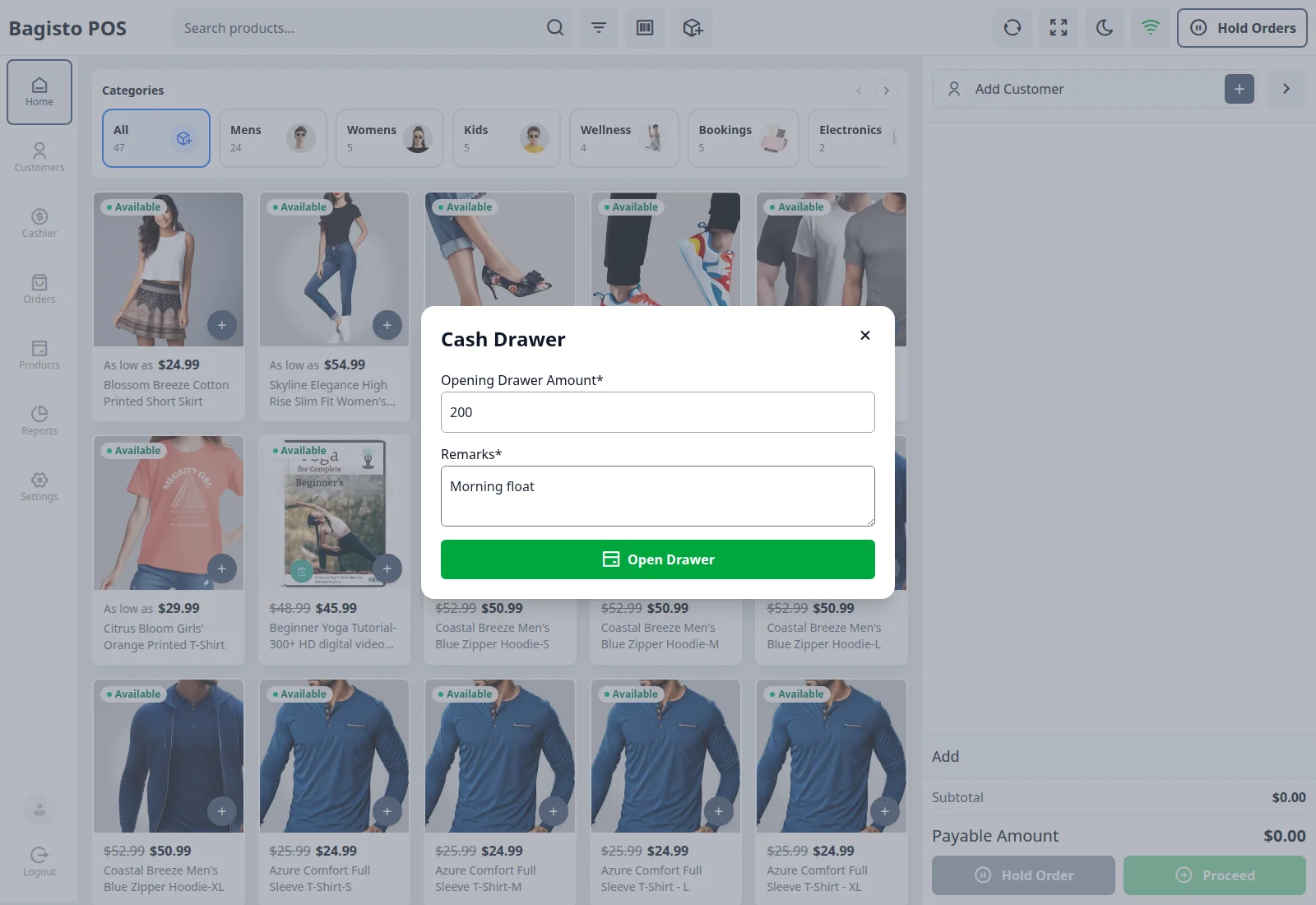Viewport: 1316px width, 905px height.
Task: Toggle dark mode moon icon
Action: click(1105, 28)
